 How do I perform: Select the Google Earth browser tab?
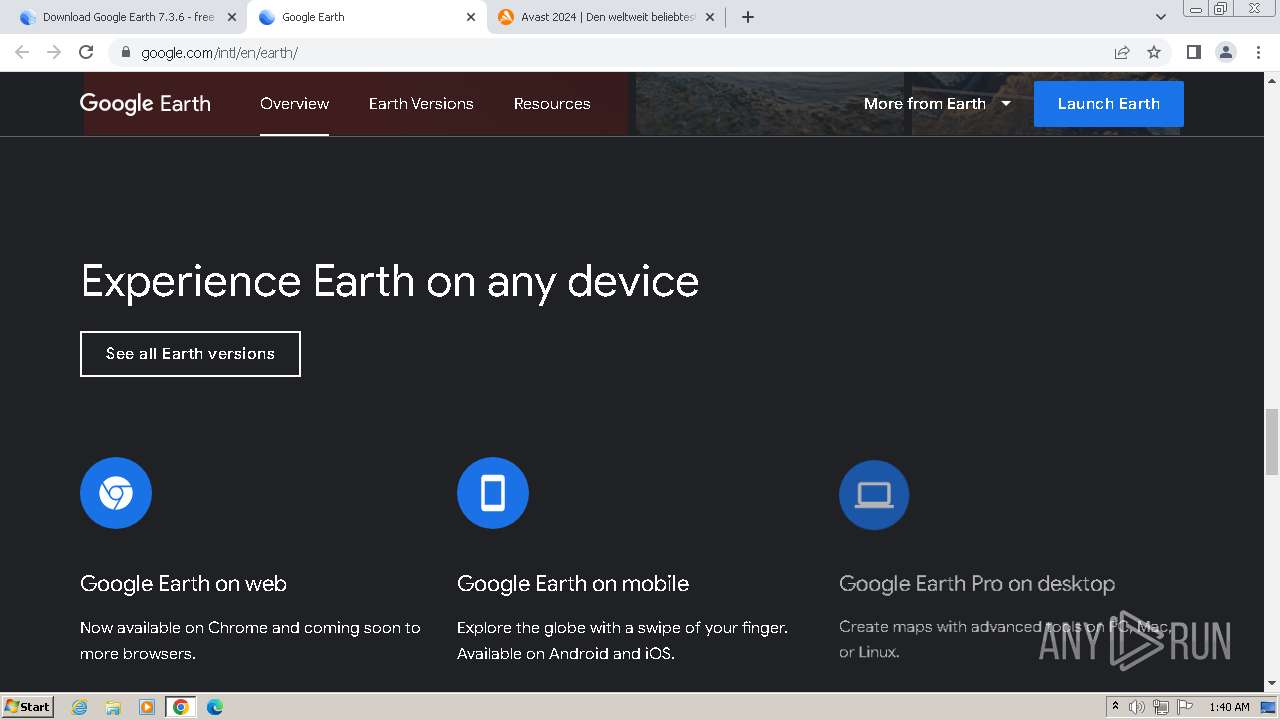pyautogui.click(x=366, y=17)
